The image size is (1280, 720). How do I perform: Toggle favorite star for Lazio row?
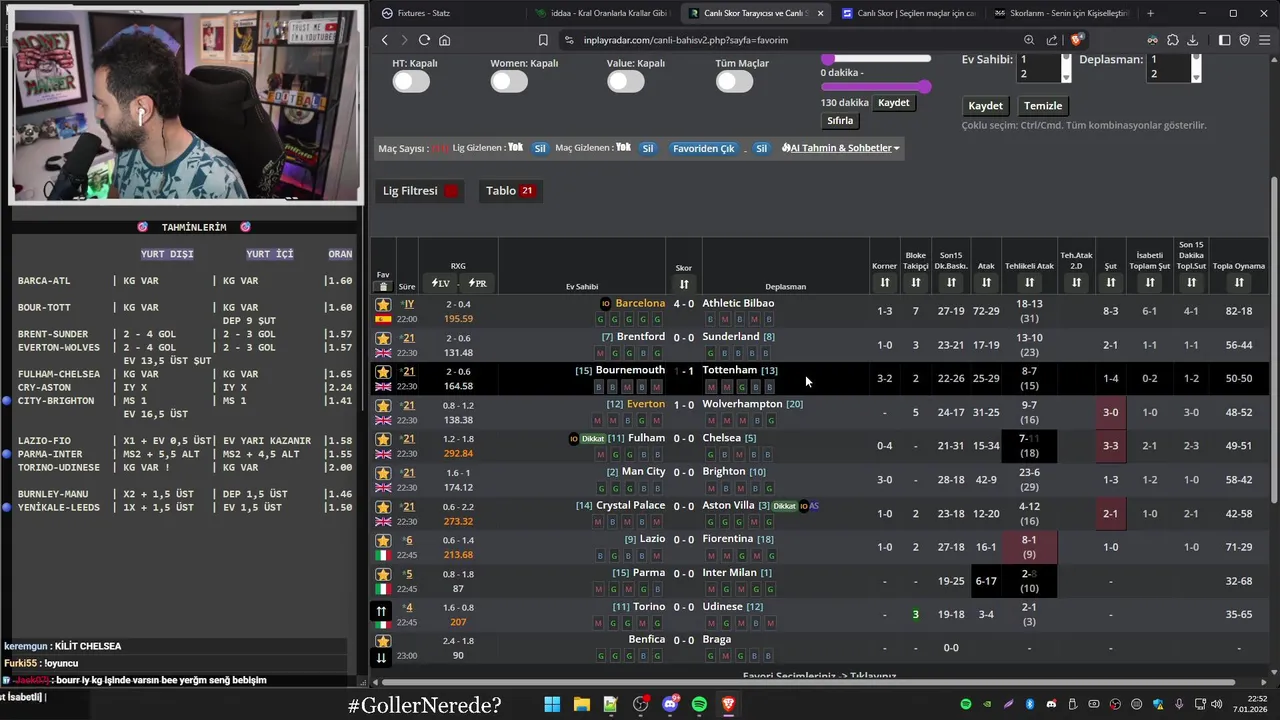click(383, 541)
